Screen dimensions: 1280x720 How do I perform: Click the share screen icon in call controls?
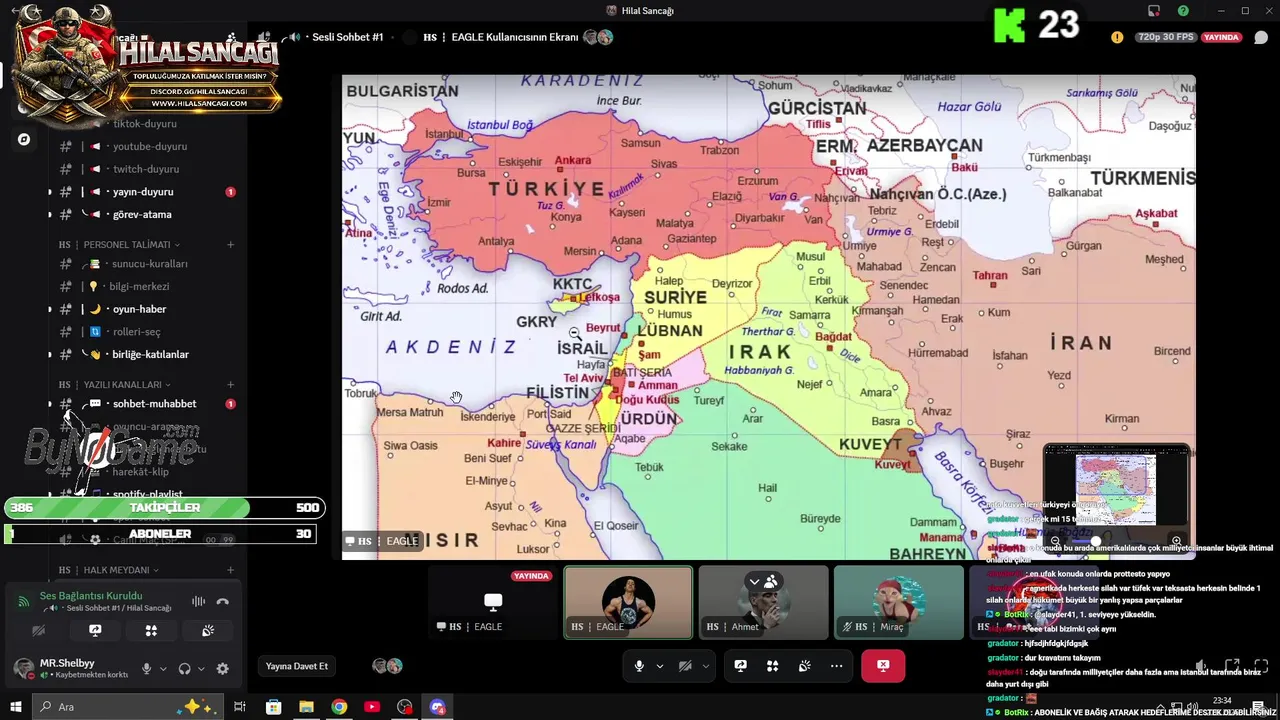coord(740,666)
